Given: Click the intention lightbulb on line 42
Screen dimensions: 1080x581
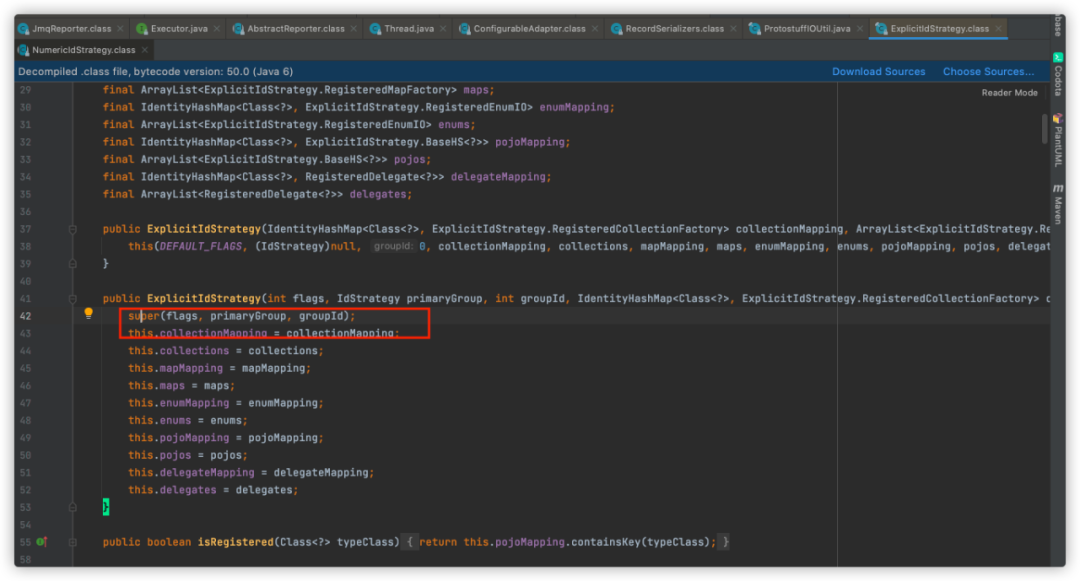Looking at the screenshot, I should [x=88, y=313].
